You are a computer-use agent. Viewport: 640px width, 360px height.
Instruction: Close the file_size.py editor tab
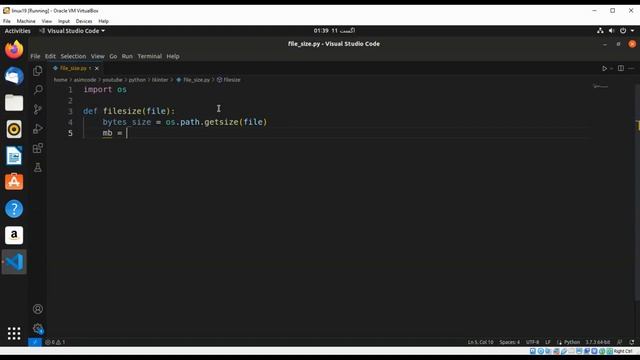point(97,68)
